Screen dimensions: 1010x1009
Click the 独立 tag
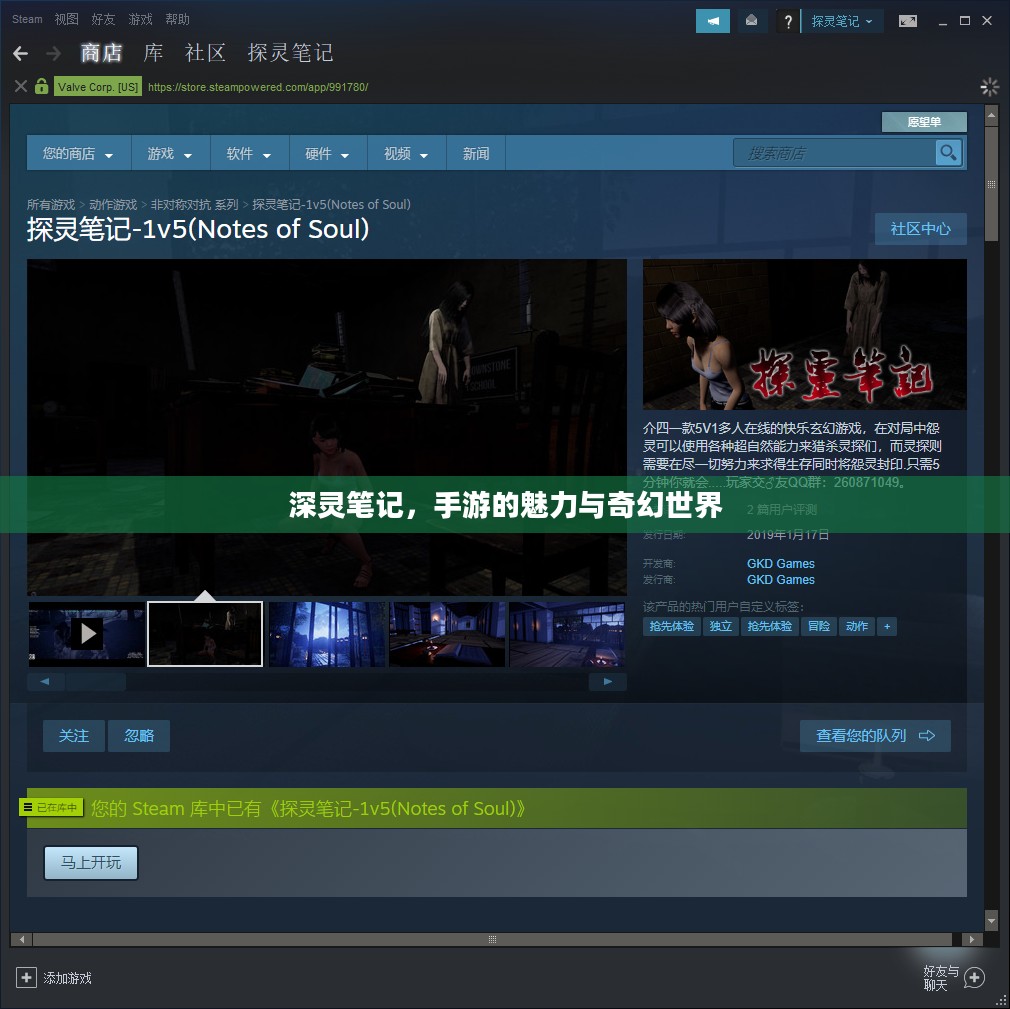(721, 626)
